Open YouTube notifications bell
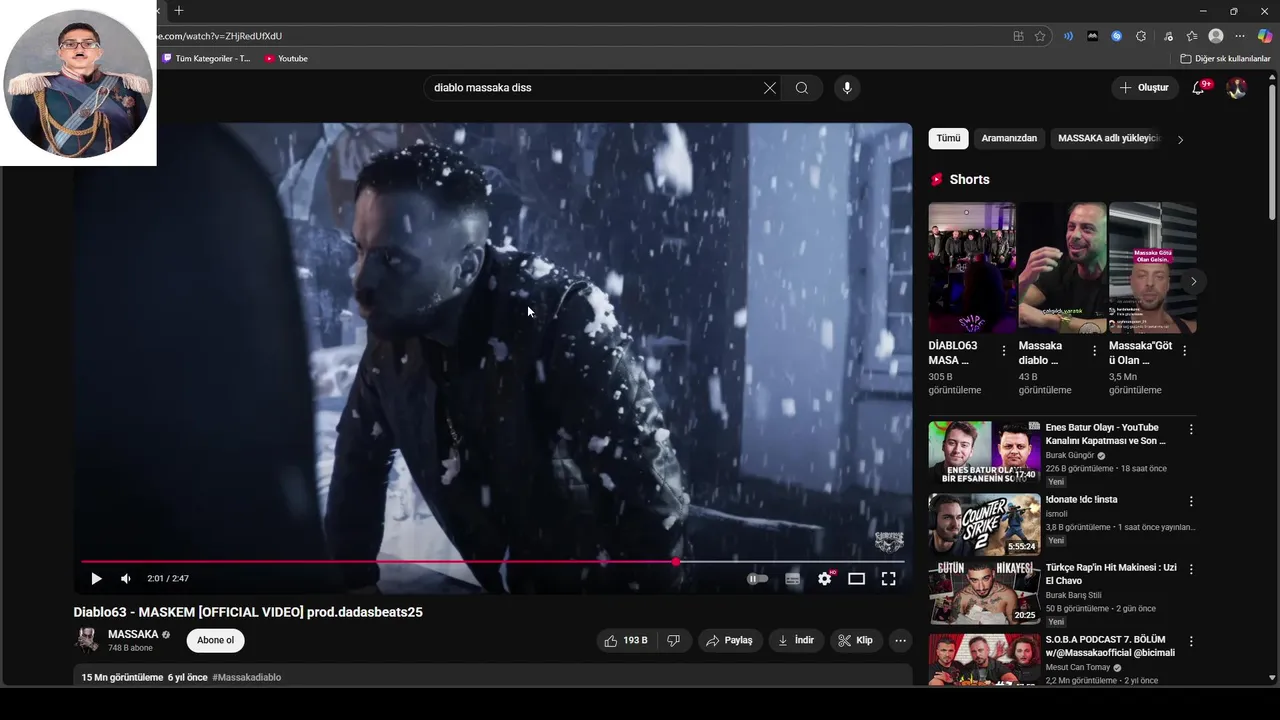This screenshot has width=1280, height=720. tap(1199, 88)
